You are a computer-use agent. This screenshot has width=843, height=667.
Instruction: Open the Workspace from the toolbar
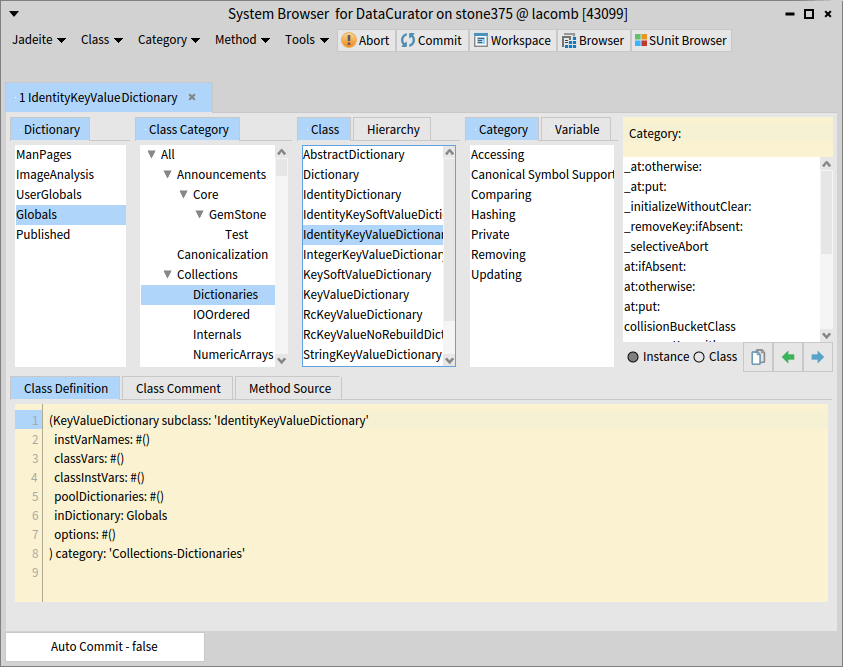512,40
